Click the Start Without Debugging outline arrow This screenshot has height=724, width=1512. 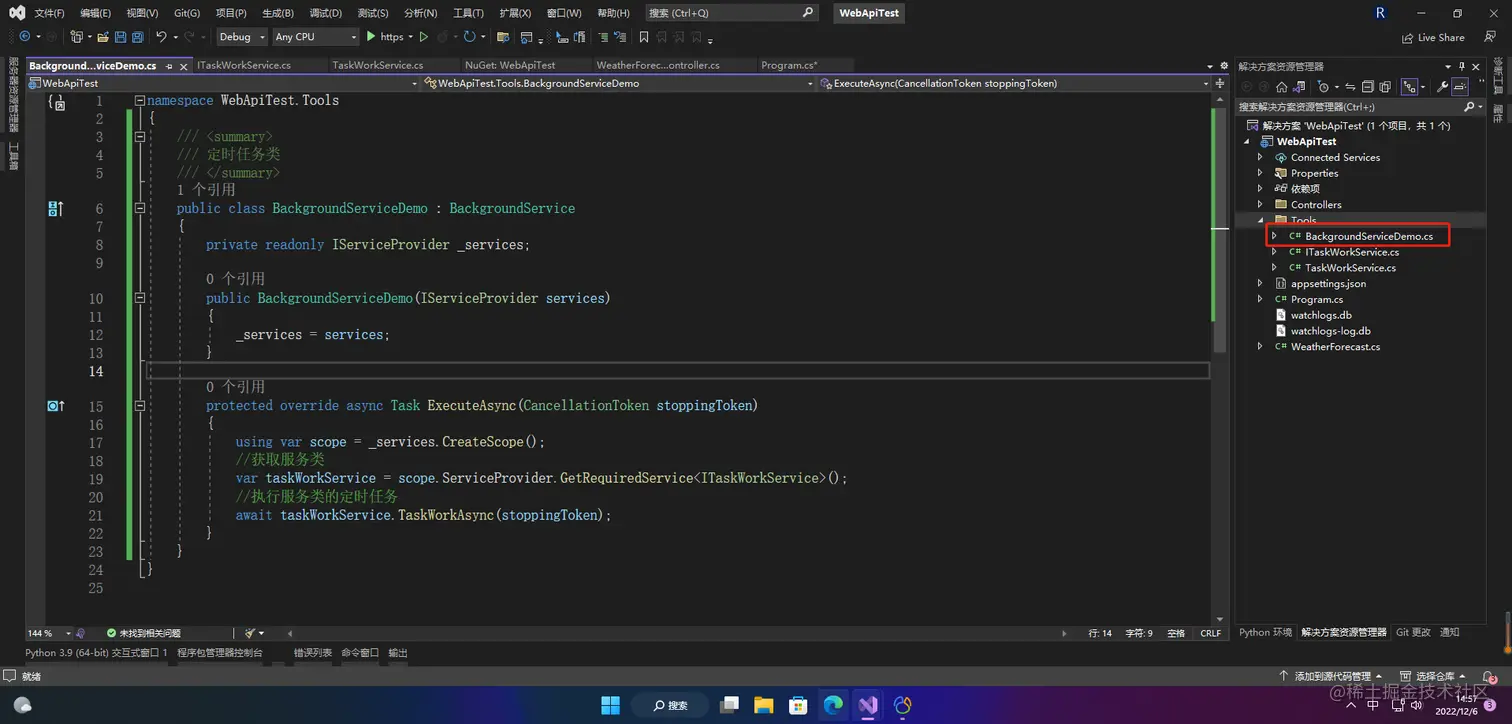pyautogui.click(x=424, y=37)
